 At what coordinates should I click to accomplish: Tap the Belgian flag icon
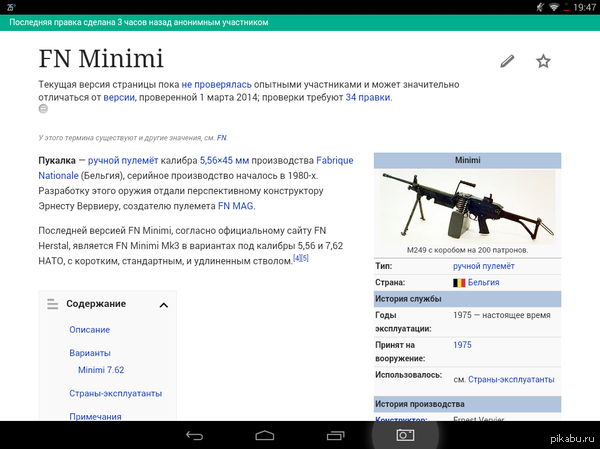(459, 283)
